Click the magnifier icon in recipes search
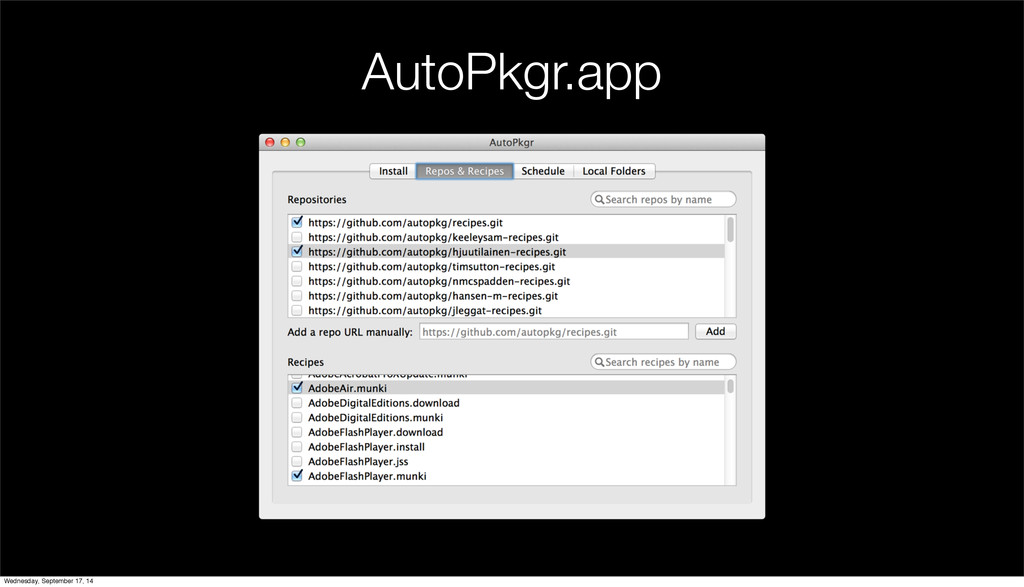 click(x=599, y=362)
